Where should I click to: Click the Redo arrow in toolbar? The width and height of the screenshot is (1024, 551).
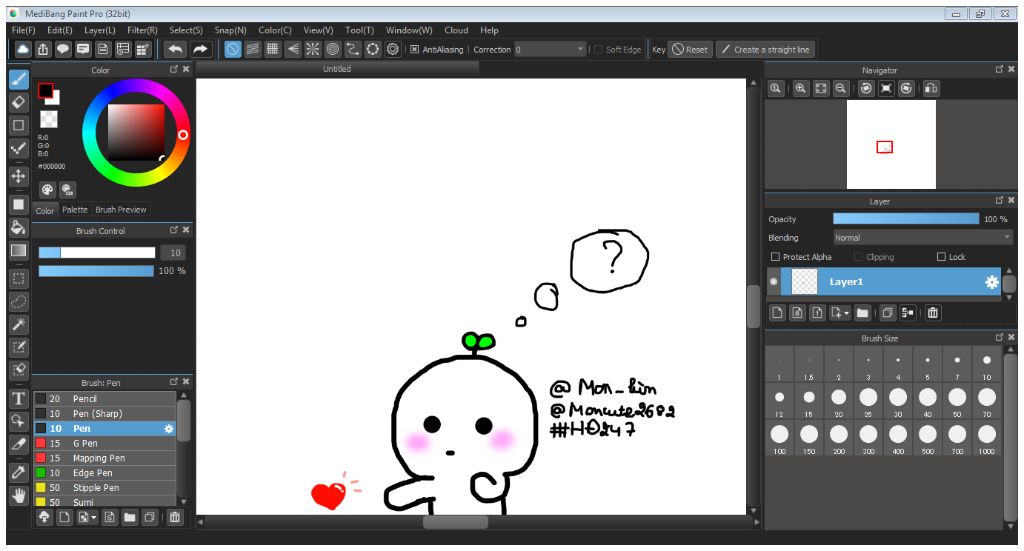click(200, 49)
